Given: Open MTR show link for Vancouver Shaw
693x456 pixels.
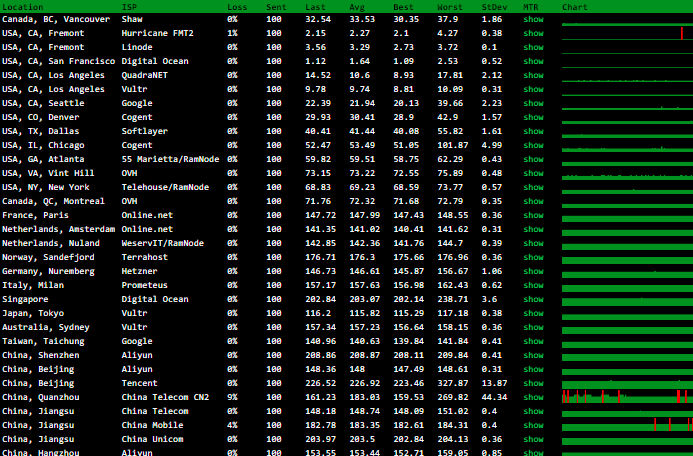Looking at the screenshot, I should (x=533, y=19).
